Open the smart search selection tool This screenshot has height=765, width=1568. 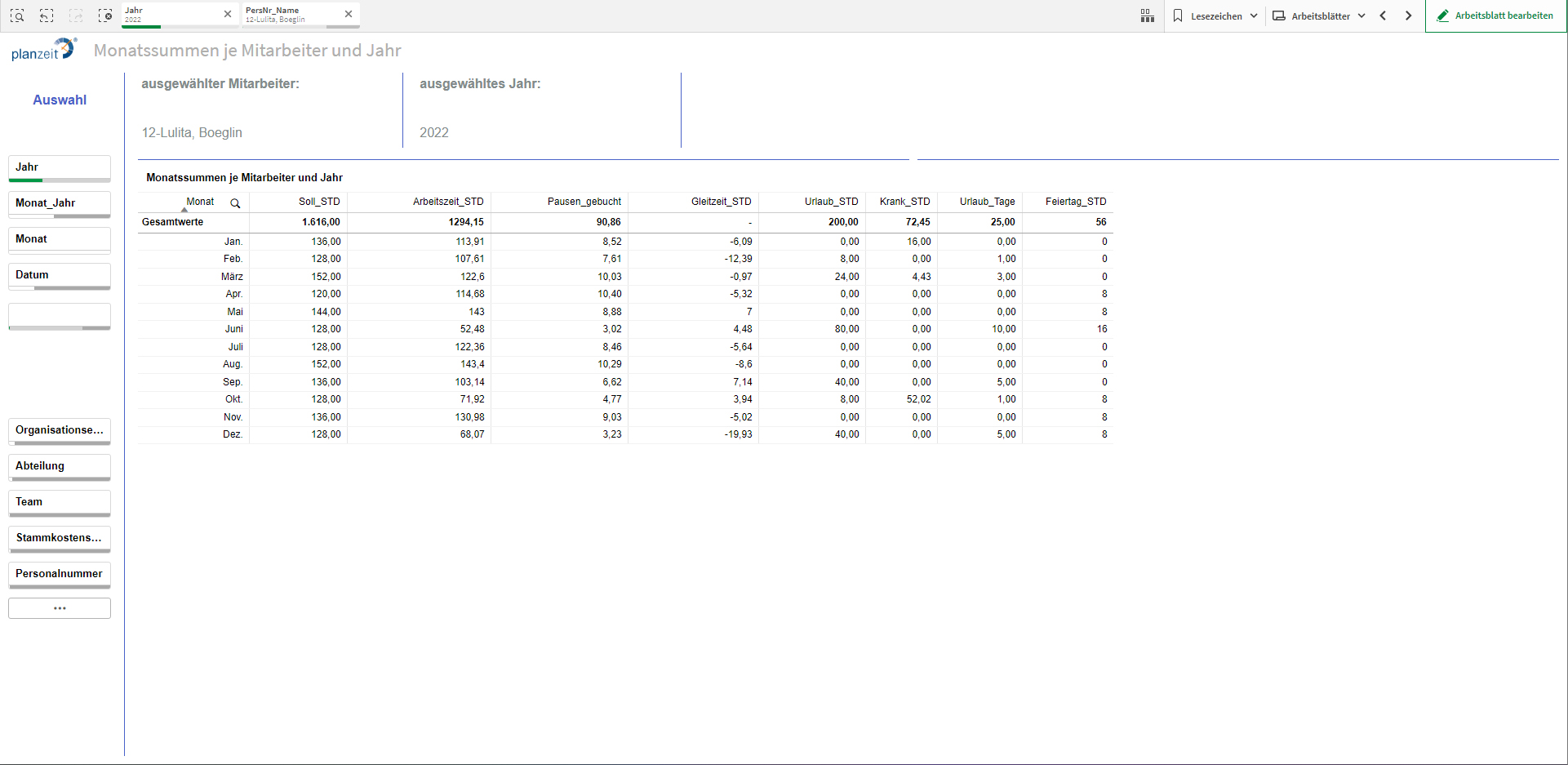[17, 16]
